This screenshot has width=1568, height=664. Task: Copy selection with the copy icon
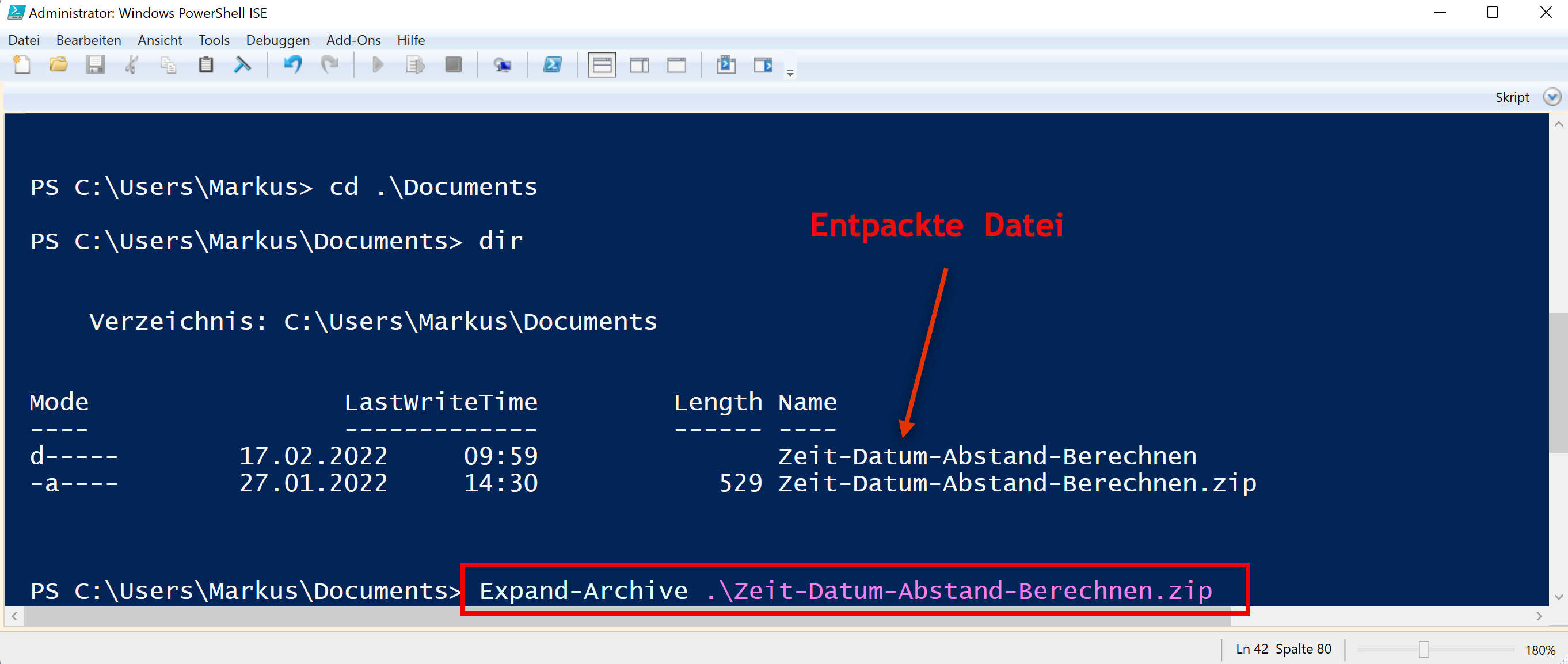click(x=169, y=65)
